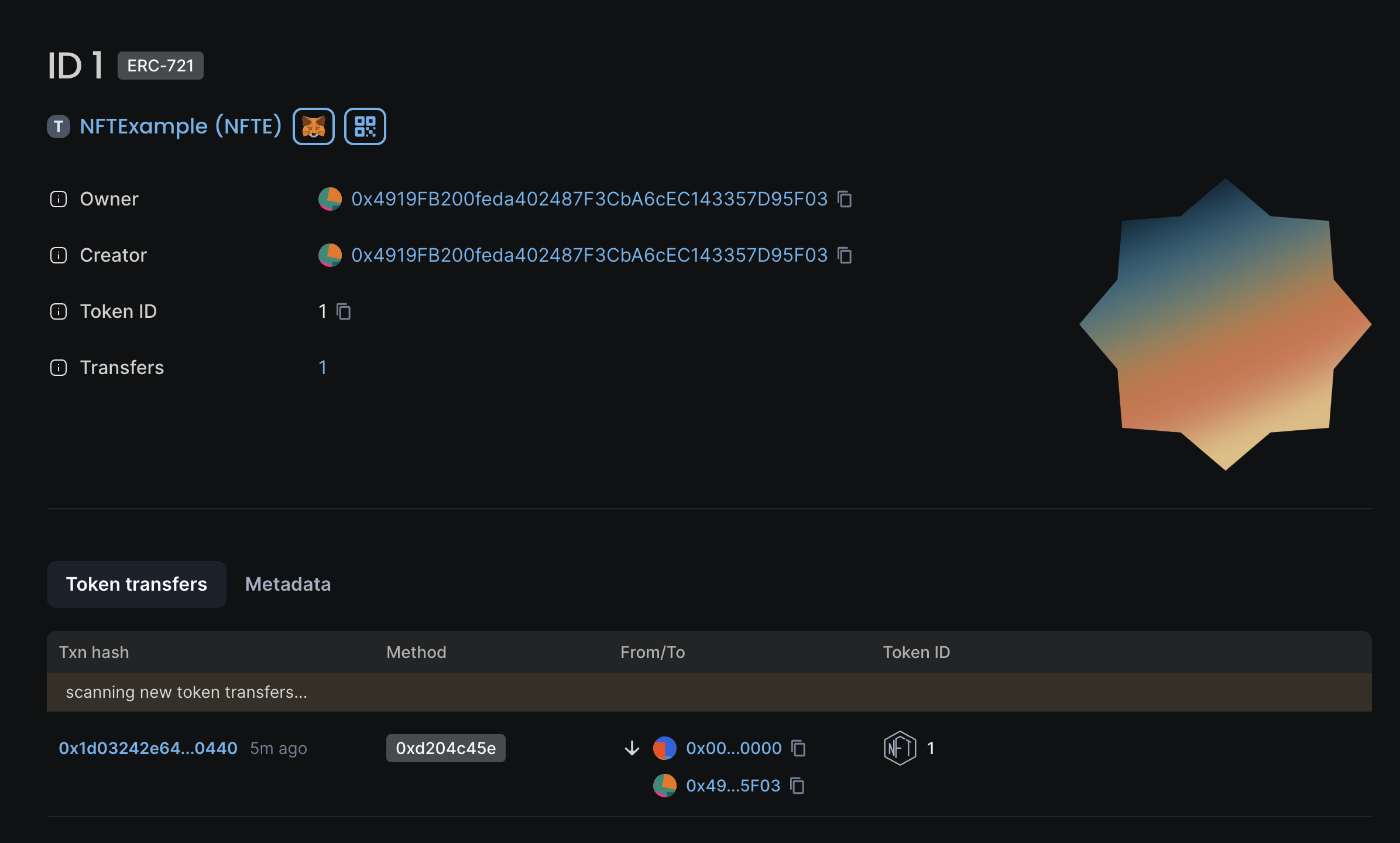
Task: Click the Creator info icon
Action: [x=59, y=255]
